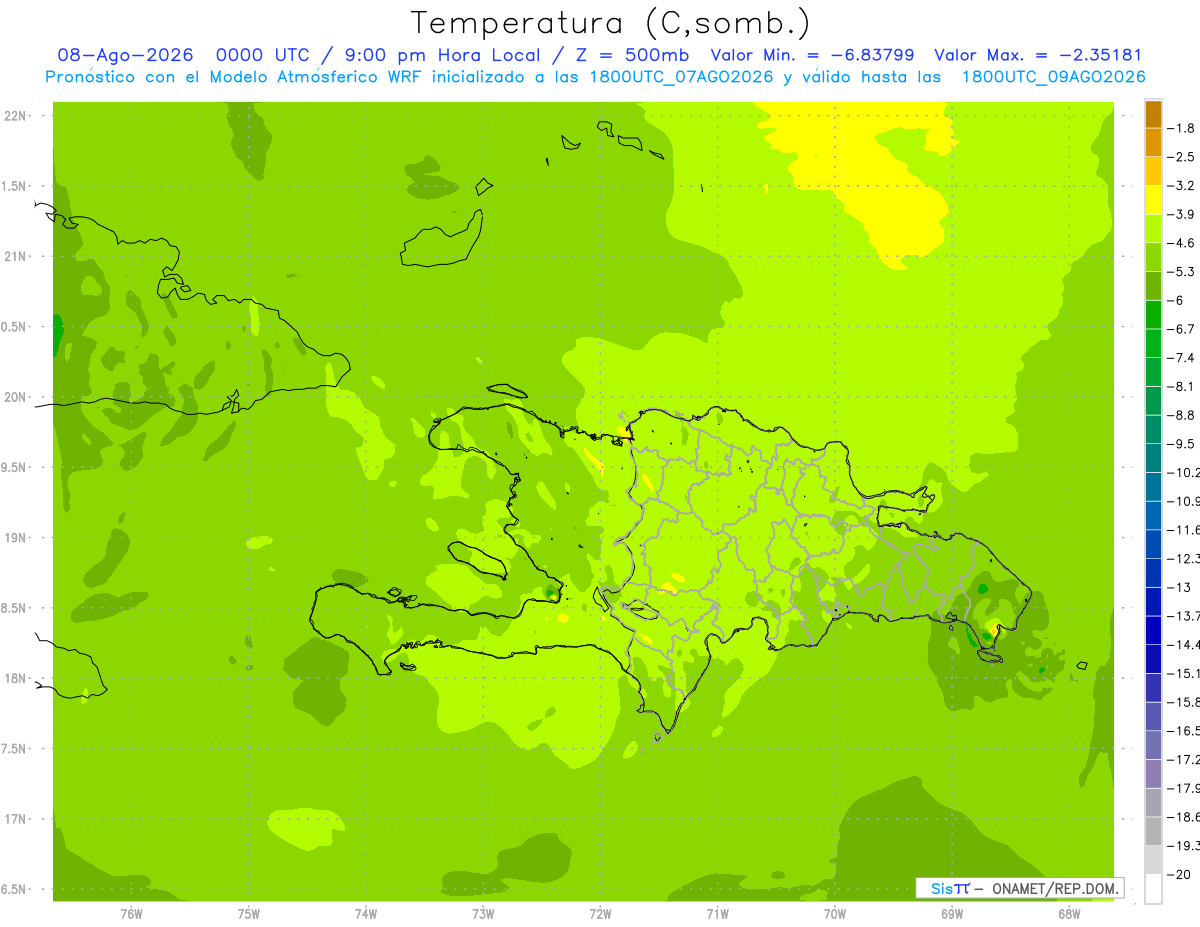Click the '74W' longitude label
Image resolution: width=1200 pixels, height=927 pixels.
click(x=366, y=913)
